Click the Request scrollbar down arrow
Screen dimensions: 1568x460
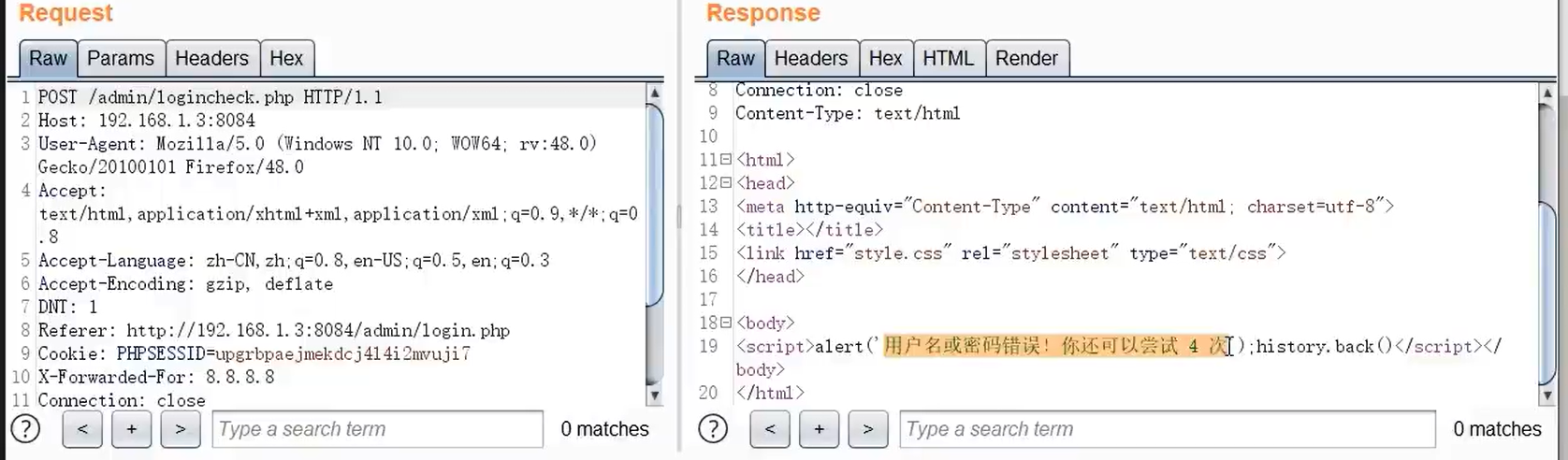coord(655,395)
